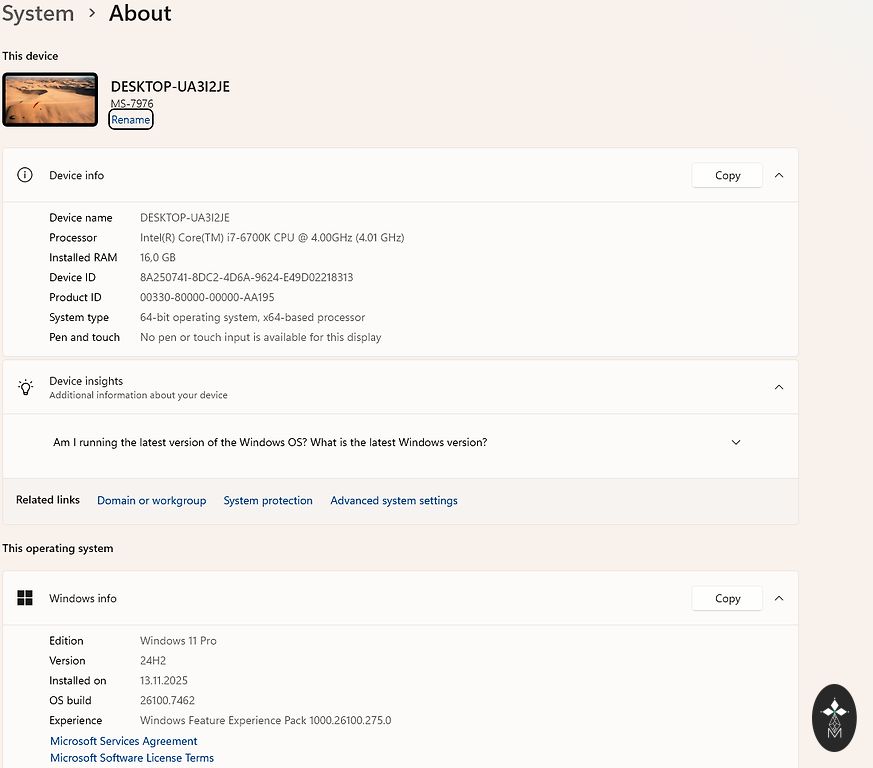Open the Domain or workgroup link

click(151, 500)
